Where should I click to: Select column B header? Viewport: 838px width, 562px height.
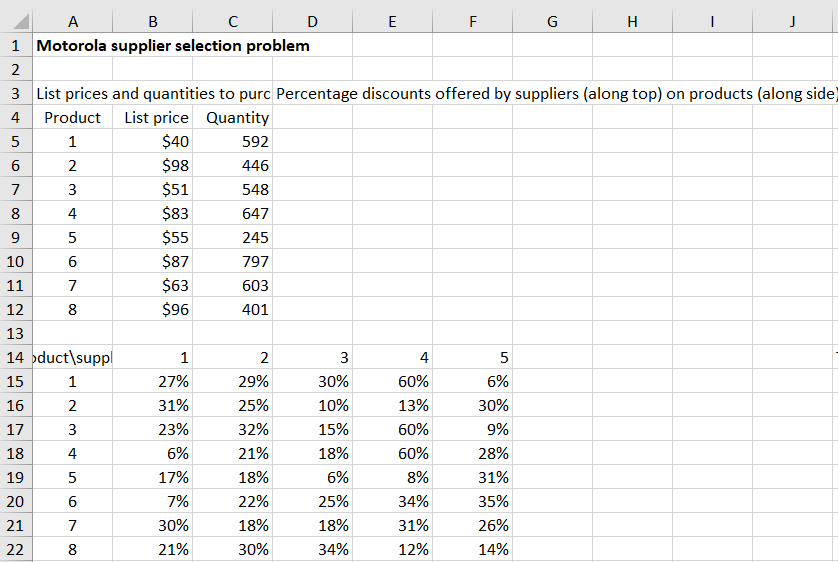[153, 22]
